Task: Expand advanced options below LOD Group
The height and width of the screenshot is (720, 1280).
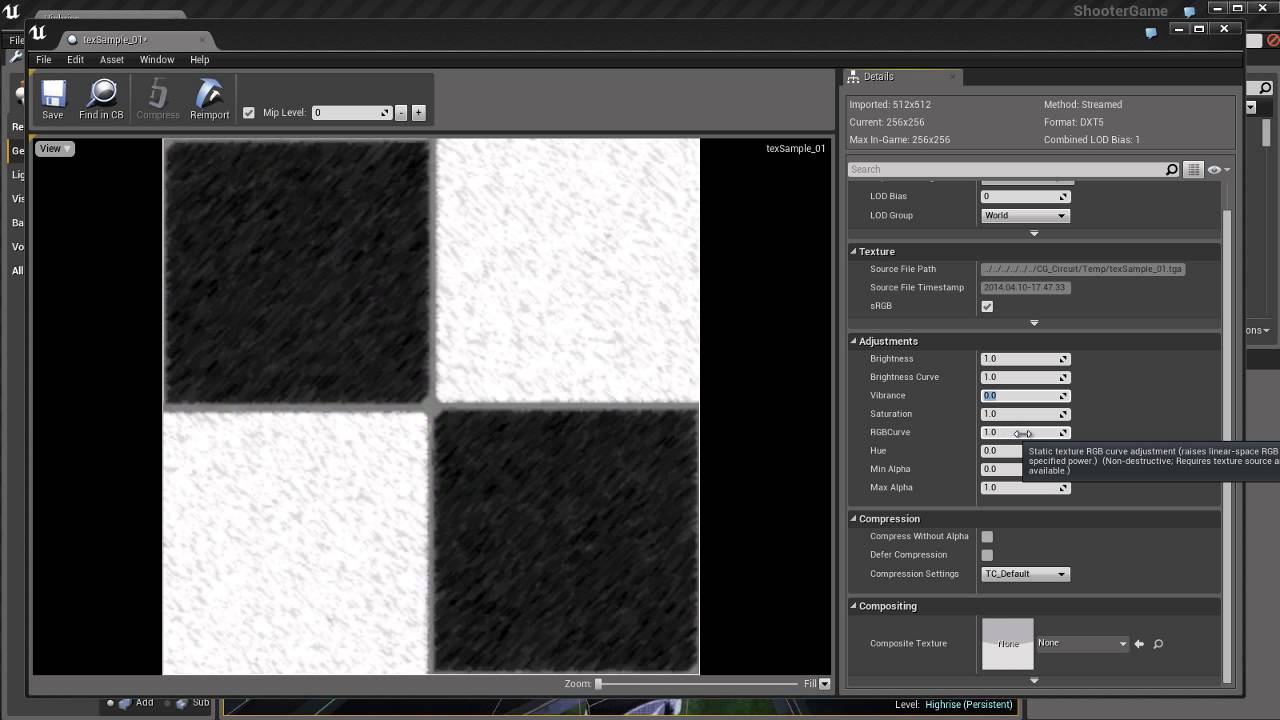Action: click(1034, 234)
